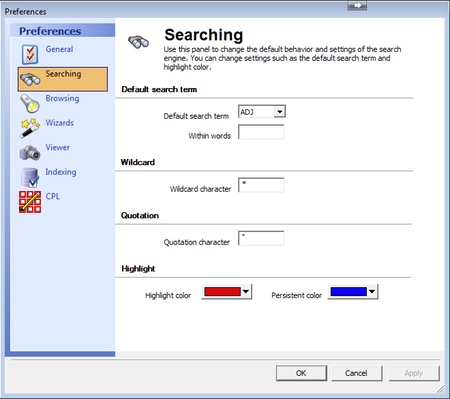Click the Wildcard character input field
The image size is (450, 399).
[x=261, y=185]
